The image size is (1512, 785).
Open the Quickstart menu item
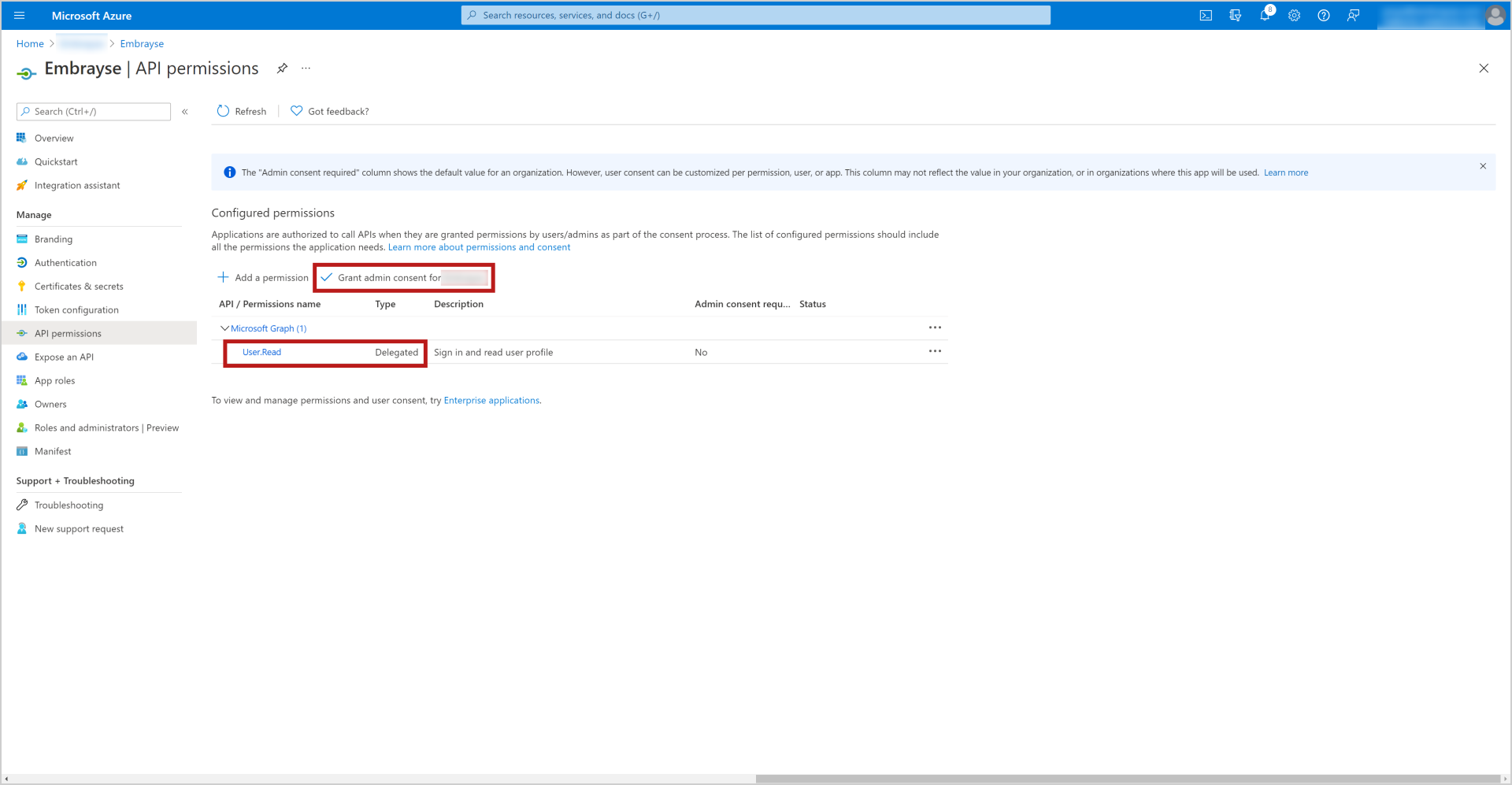[x=56, y=161]
